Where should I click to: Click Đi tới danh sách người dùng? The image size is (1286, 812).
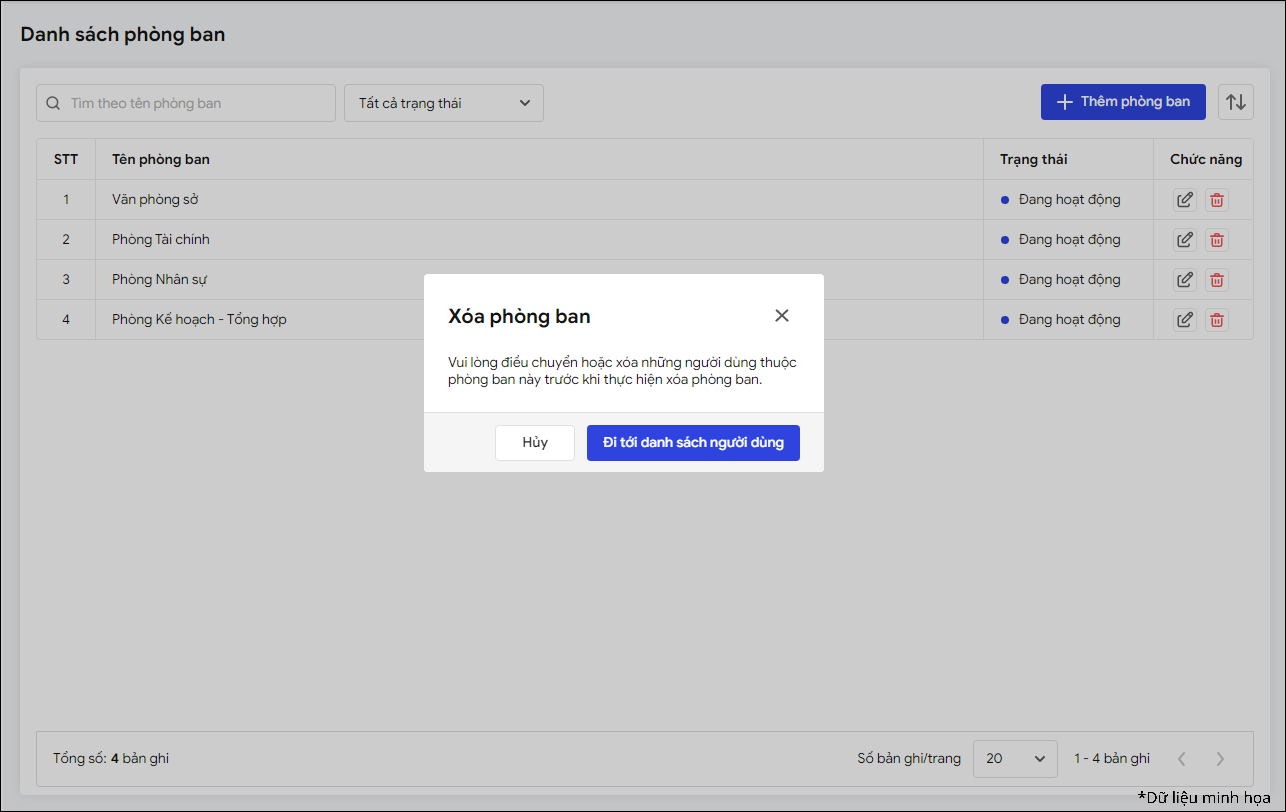coord(693,443)
